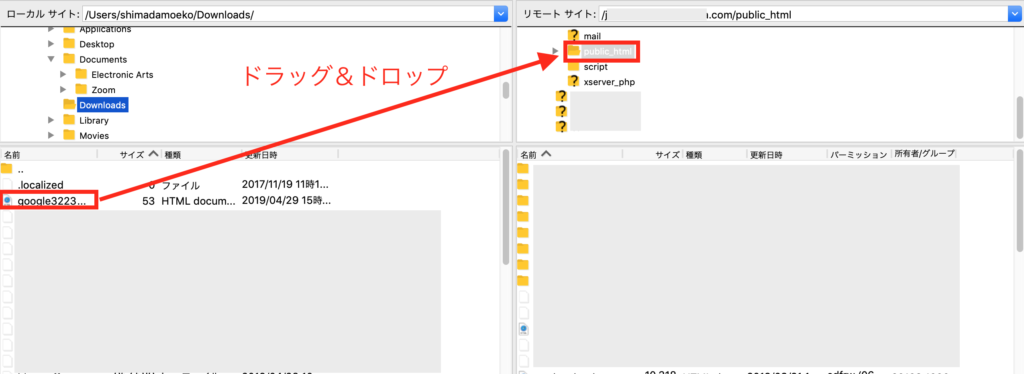Viewport: 1024px width, 374px height.
Task: Click the HTML docum... type cell
Action: point(198,201)
